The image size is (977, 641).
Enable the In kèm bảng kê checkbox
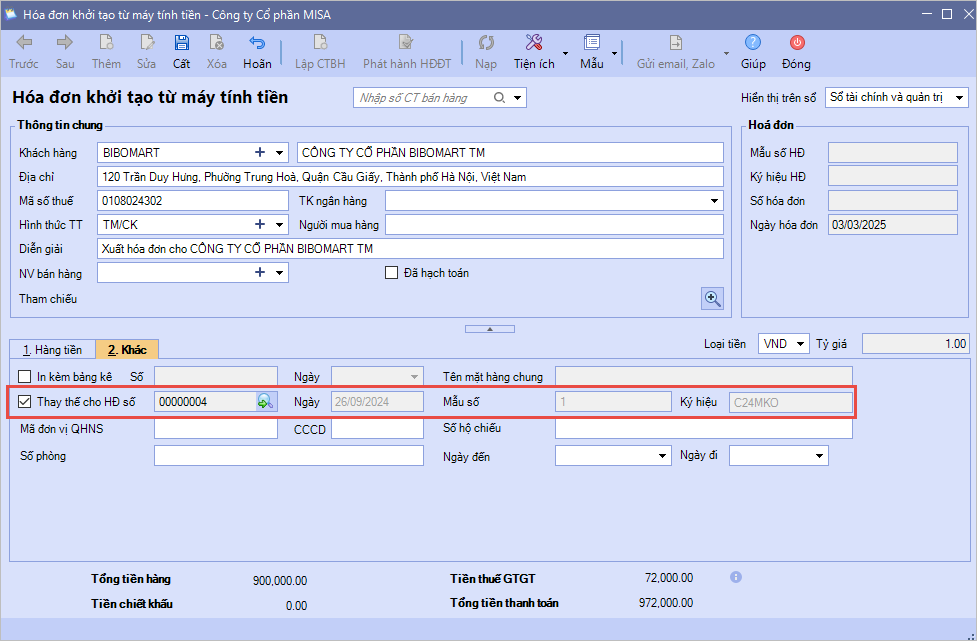pos(25,377)
